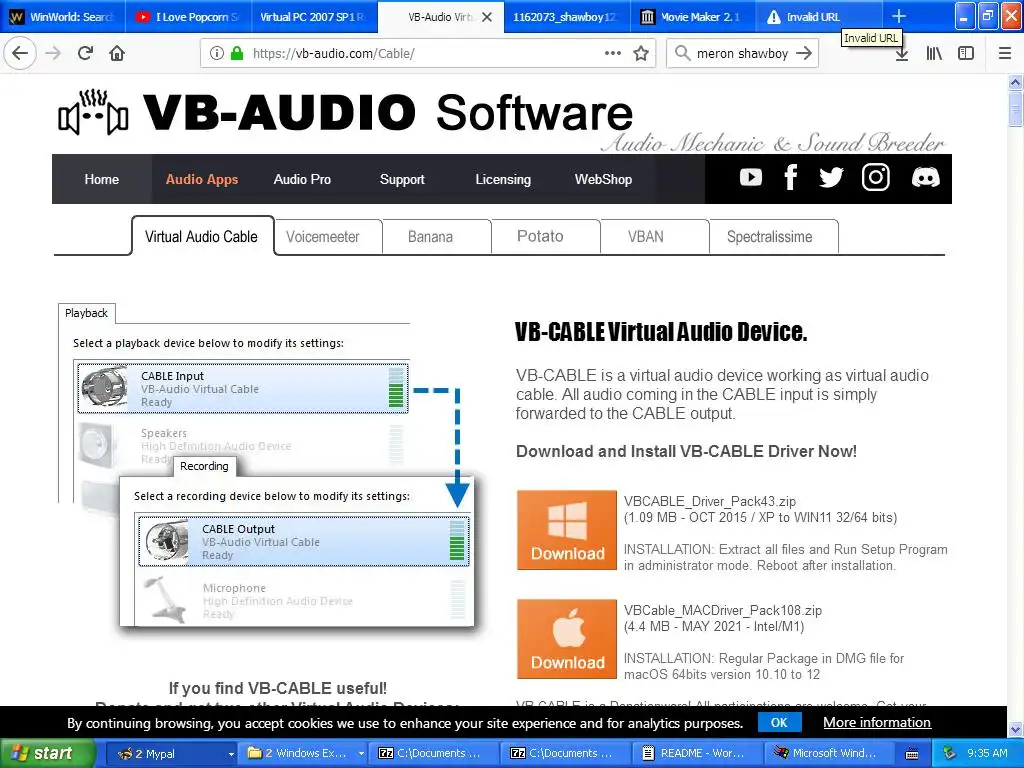This screenshot has width=1024, height=768.
Task: Open the Audio Apps menu item
Action: point(202,179)
